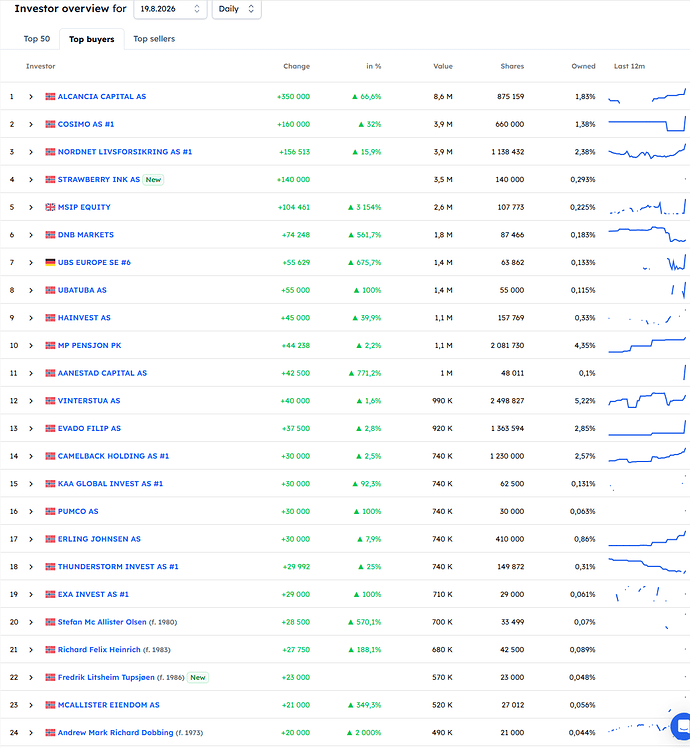Click the flag icon beside AANESTAD CAPITAL AS
690x748 pixels.
[x=50, y=373]
